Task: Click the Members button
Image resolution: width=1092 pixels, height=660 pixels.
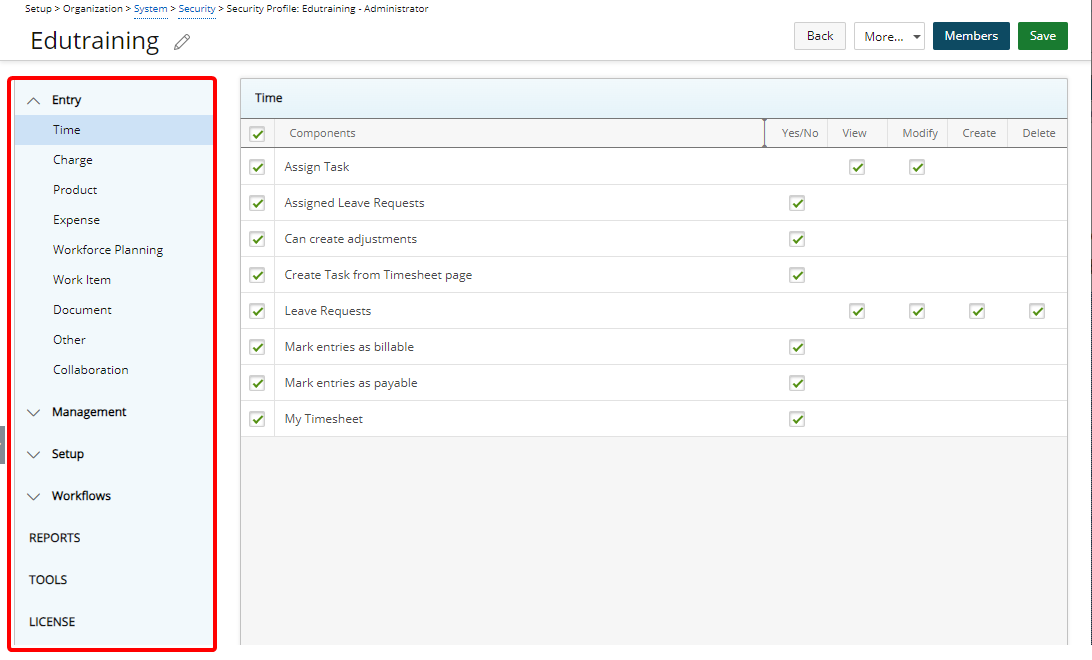Action: tap(971, 36)
